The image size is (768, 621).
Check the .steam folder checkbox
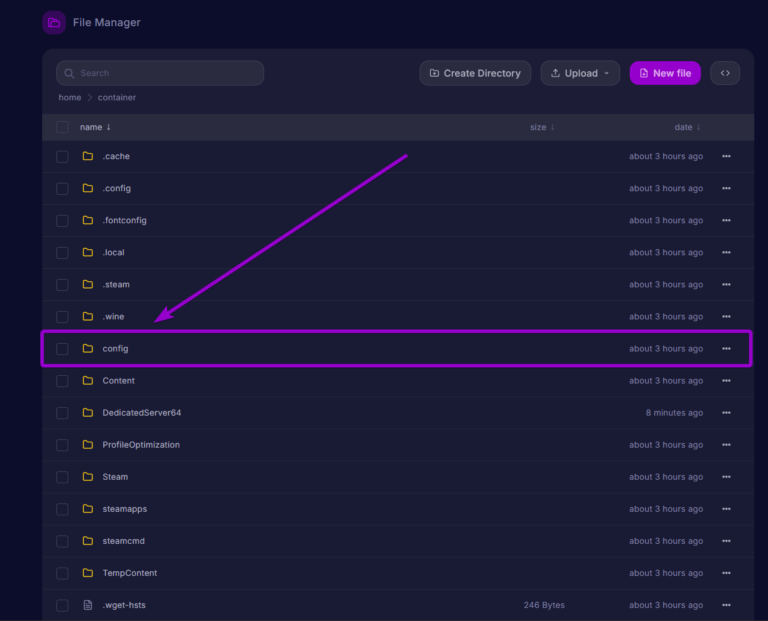pos(62,285)
